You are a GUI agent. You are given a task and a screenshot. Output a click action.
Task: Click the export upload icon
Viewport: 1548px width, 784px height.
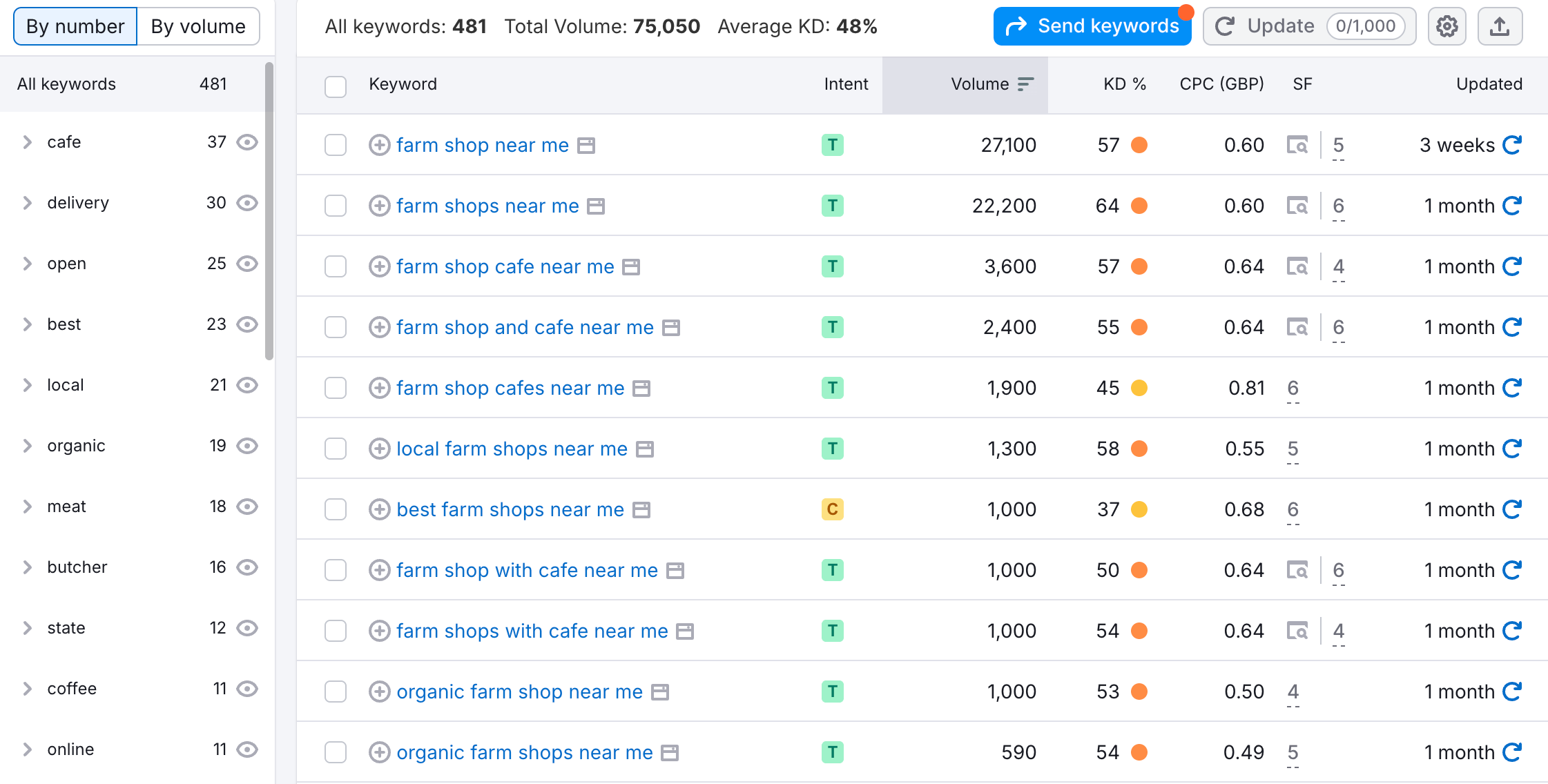[1500, 27]
